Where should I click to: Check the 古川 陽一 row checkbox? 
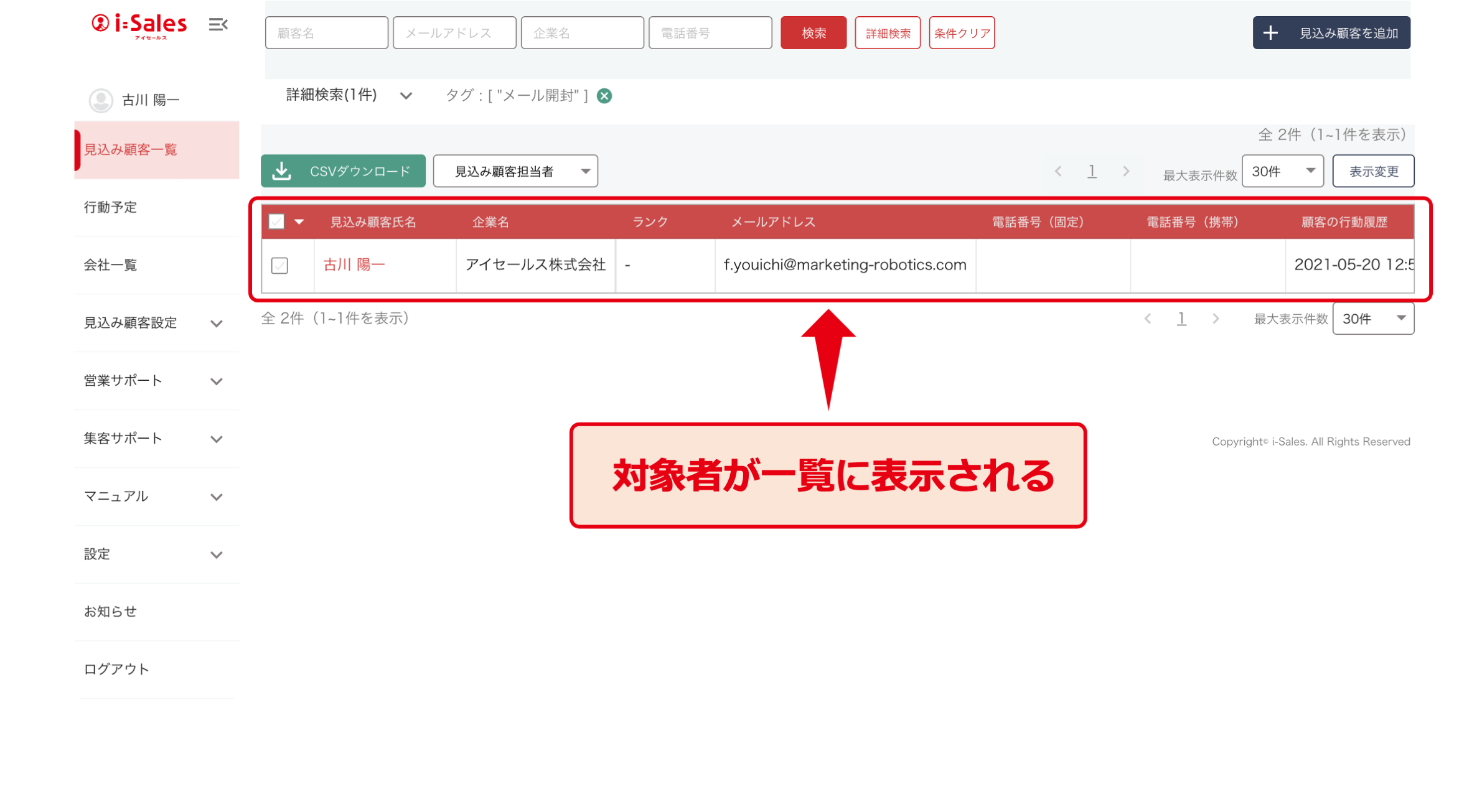tap(279, 266)
